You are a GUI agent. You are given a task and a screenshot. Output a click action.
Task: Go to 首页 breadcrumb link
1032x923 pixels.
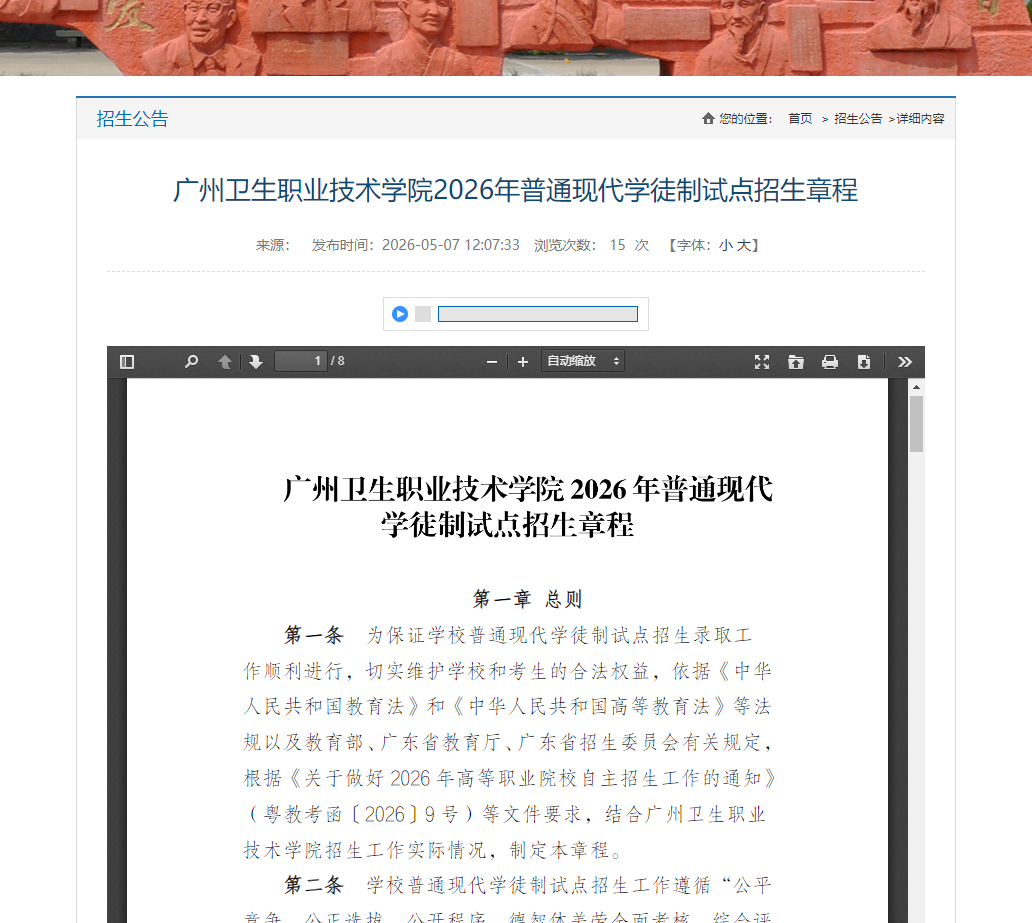800,119
